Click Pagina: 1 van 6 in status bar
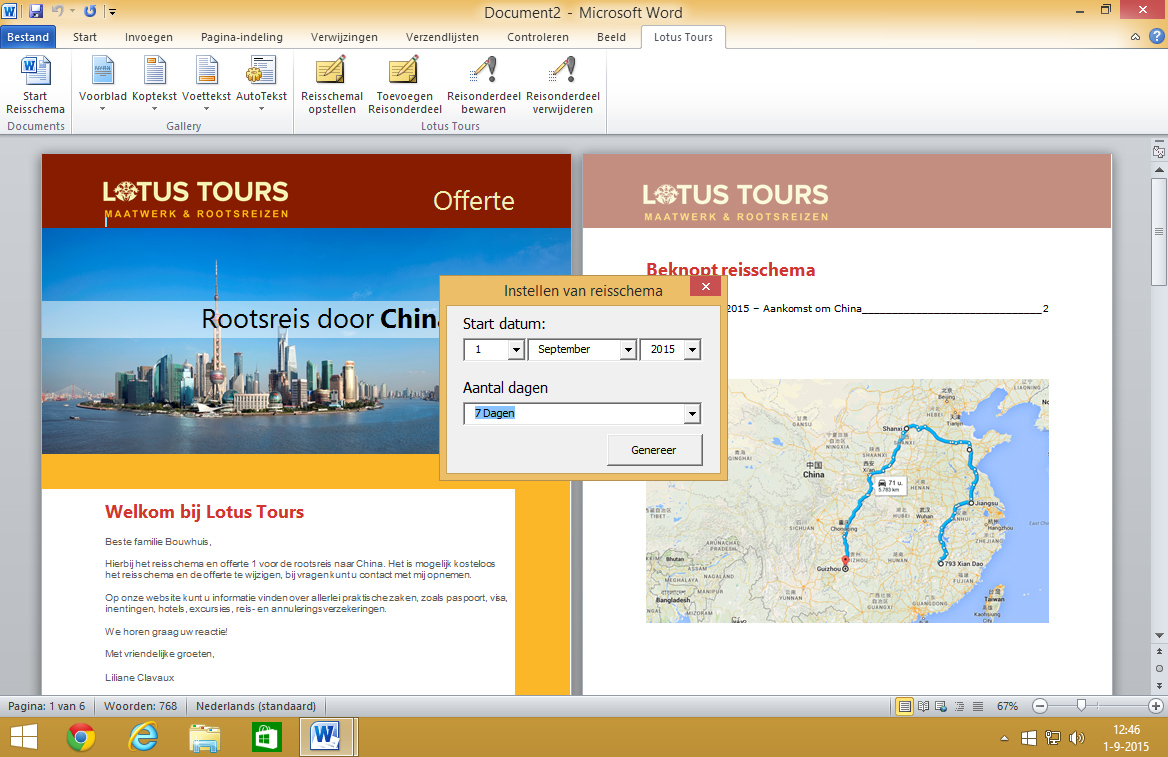 pos(47,706)
